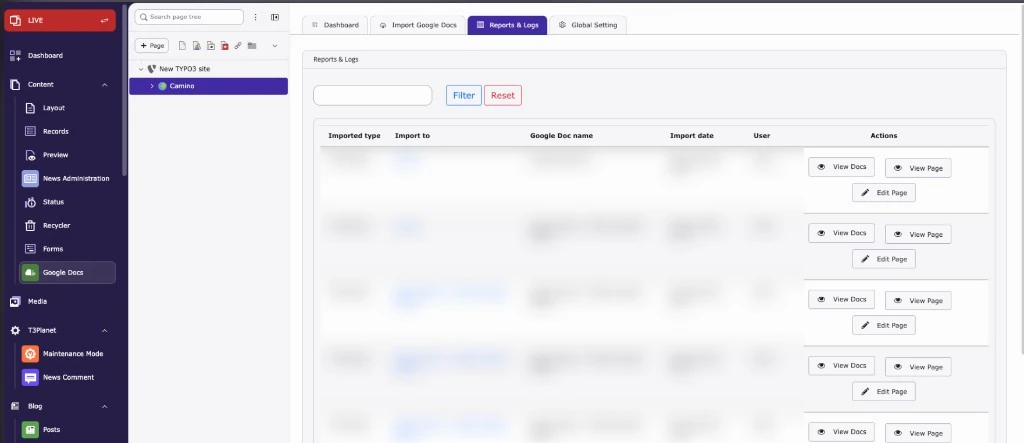Click the Filter button

point(464,95)
